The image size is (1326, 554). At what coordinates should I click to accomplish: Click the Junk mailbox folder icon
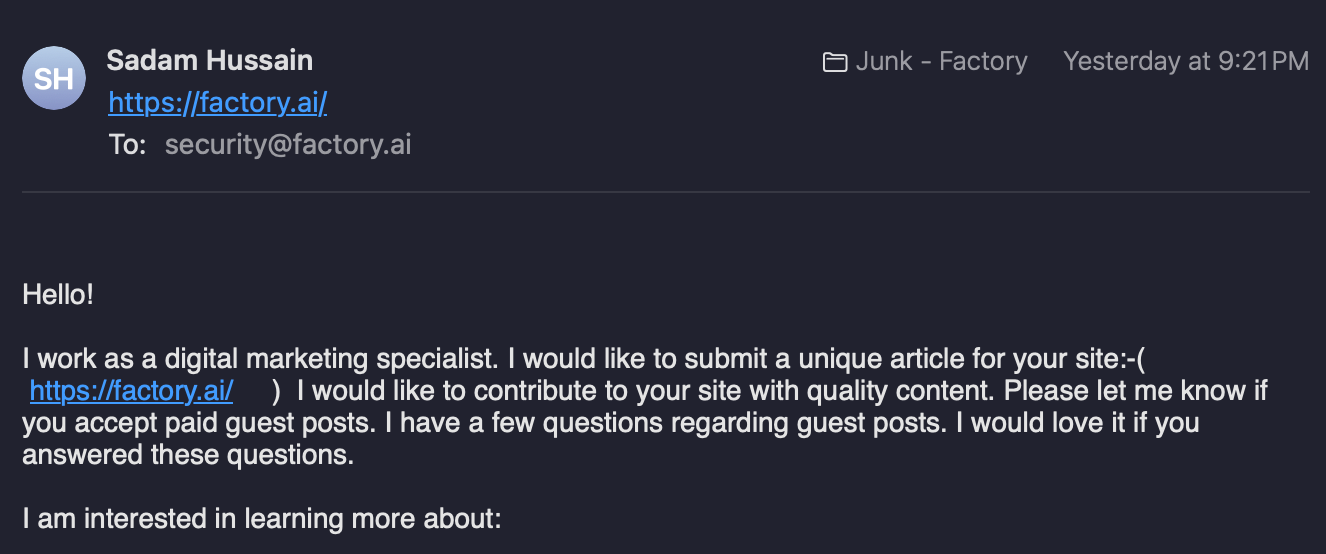[834, 63]
